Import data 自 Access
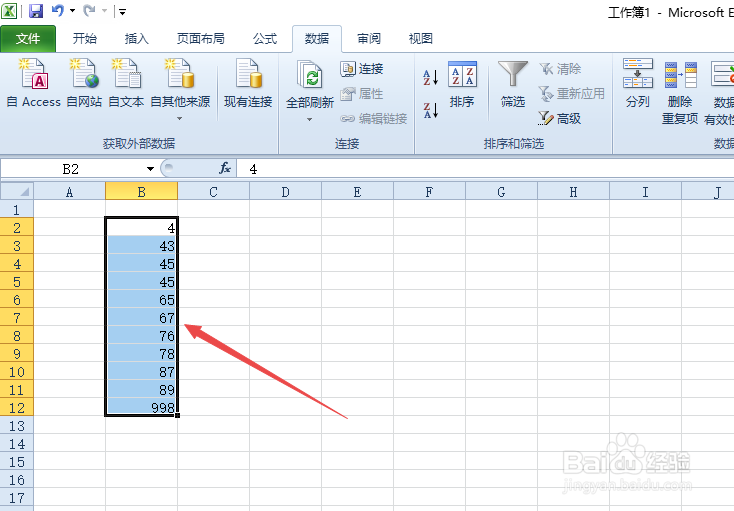 tap(34, 83)
